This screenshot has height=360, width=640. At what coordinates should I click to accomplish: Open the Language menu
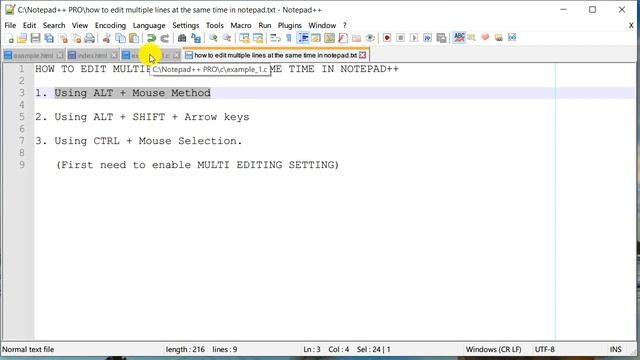click(x=149, y=25)
